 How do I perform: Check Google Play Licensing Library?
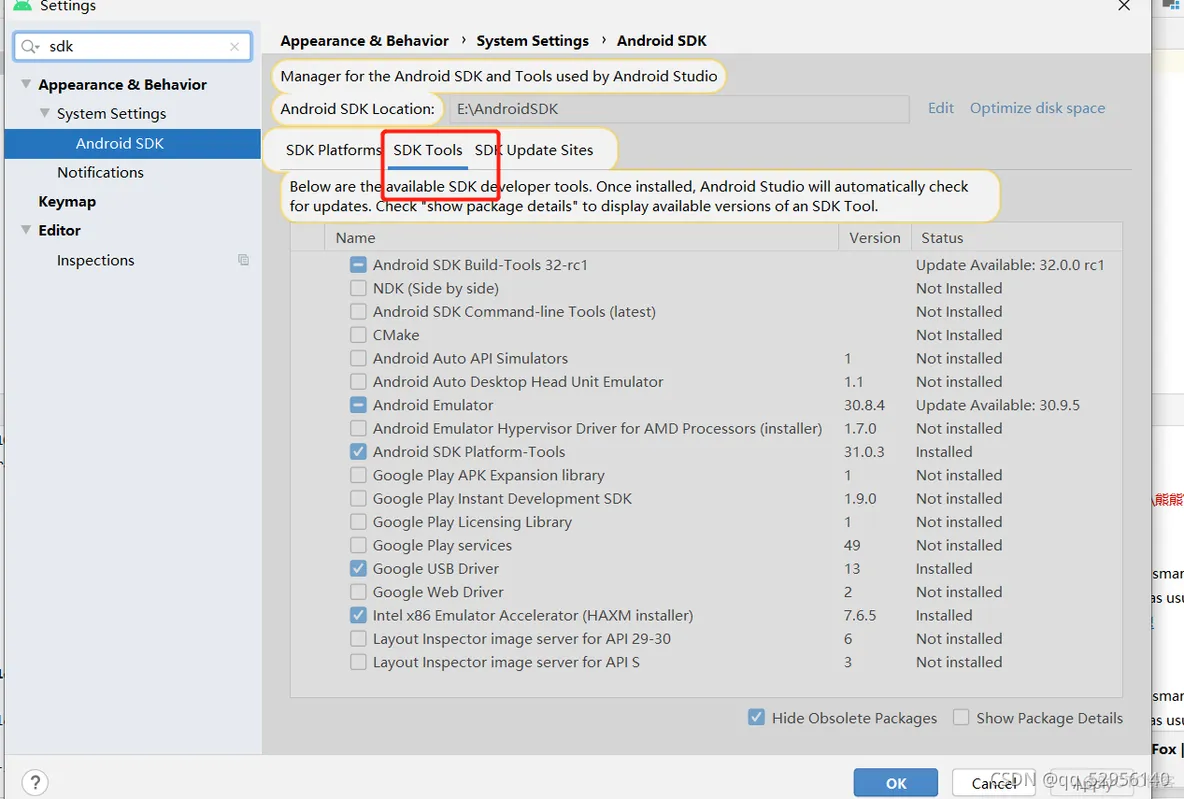358,523
